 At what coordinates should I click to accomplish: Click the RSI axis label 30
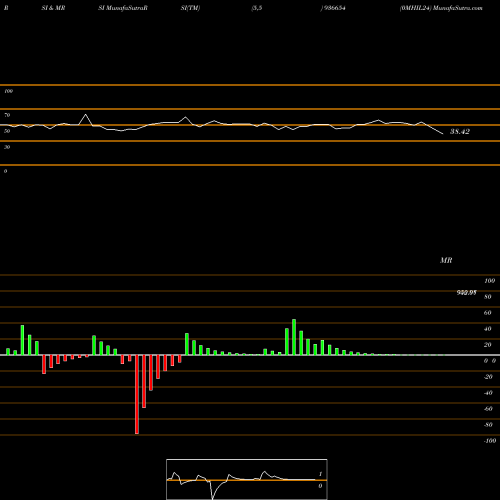click(7, 147)
